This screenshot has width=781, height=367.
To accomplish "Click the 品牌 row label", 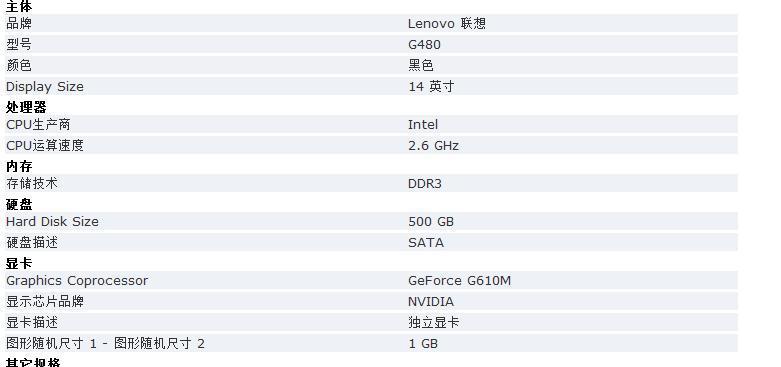I will (19, 23).
